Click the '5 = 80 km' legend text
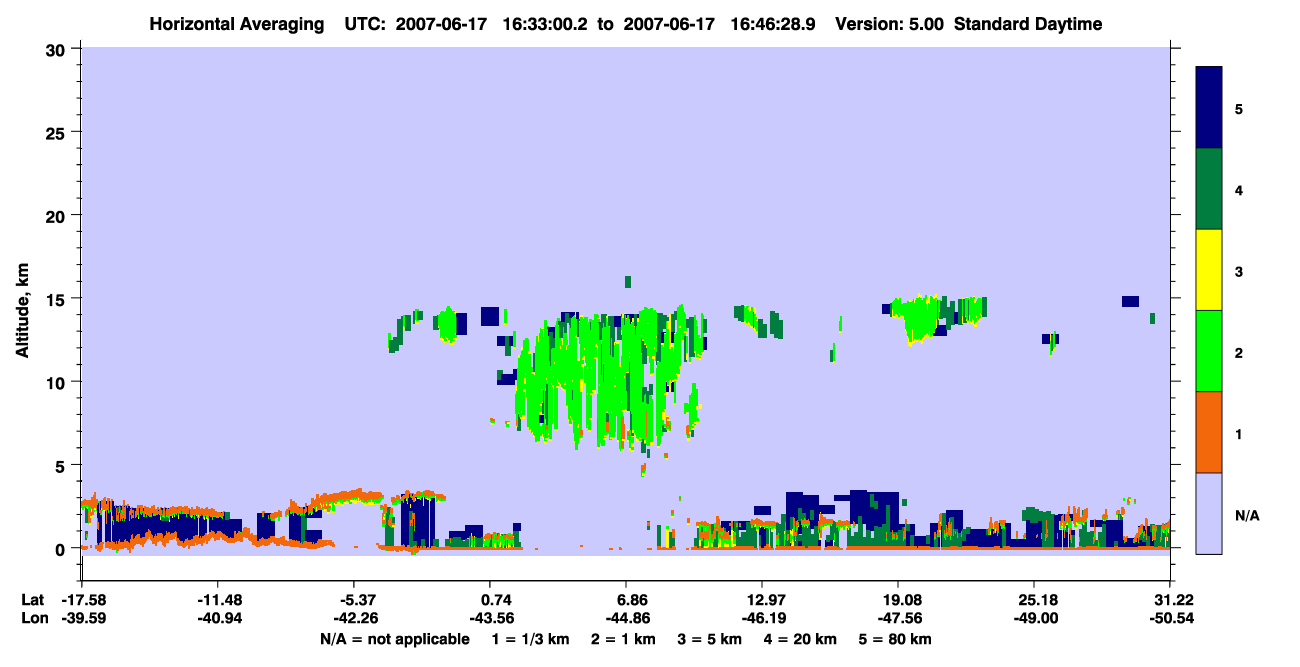The image size is (1300, 667). 897,639
